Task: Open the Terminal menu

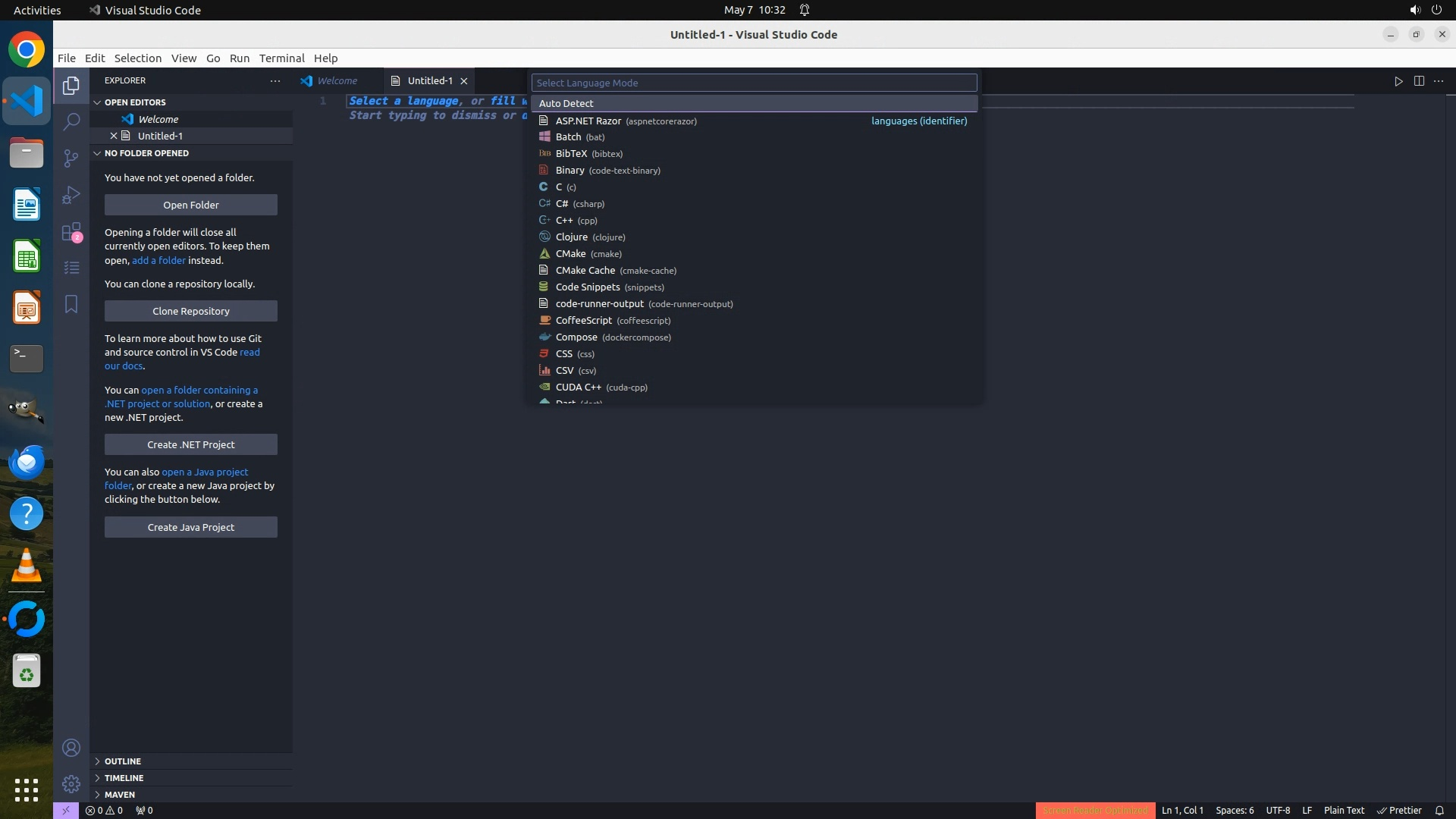Action: coord(281,58)
